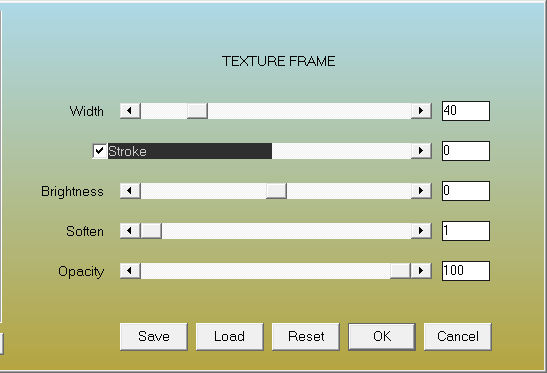The height and width of the screenshot is (373, 547).
Task: Load saved frame settings
Action: click(230, 336)
